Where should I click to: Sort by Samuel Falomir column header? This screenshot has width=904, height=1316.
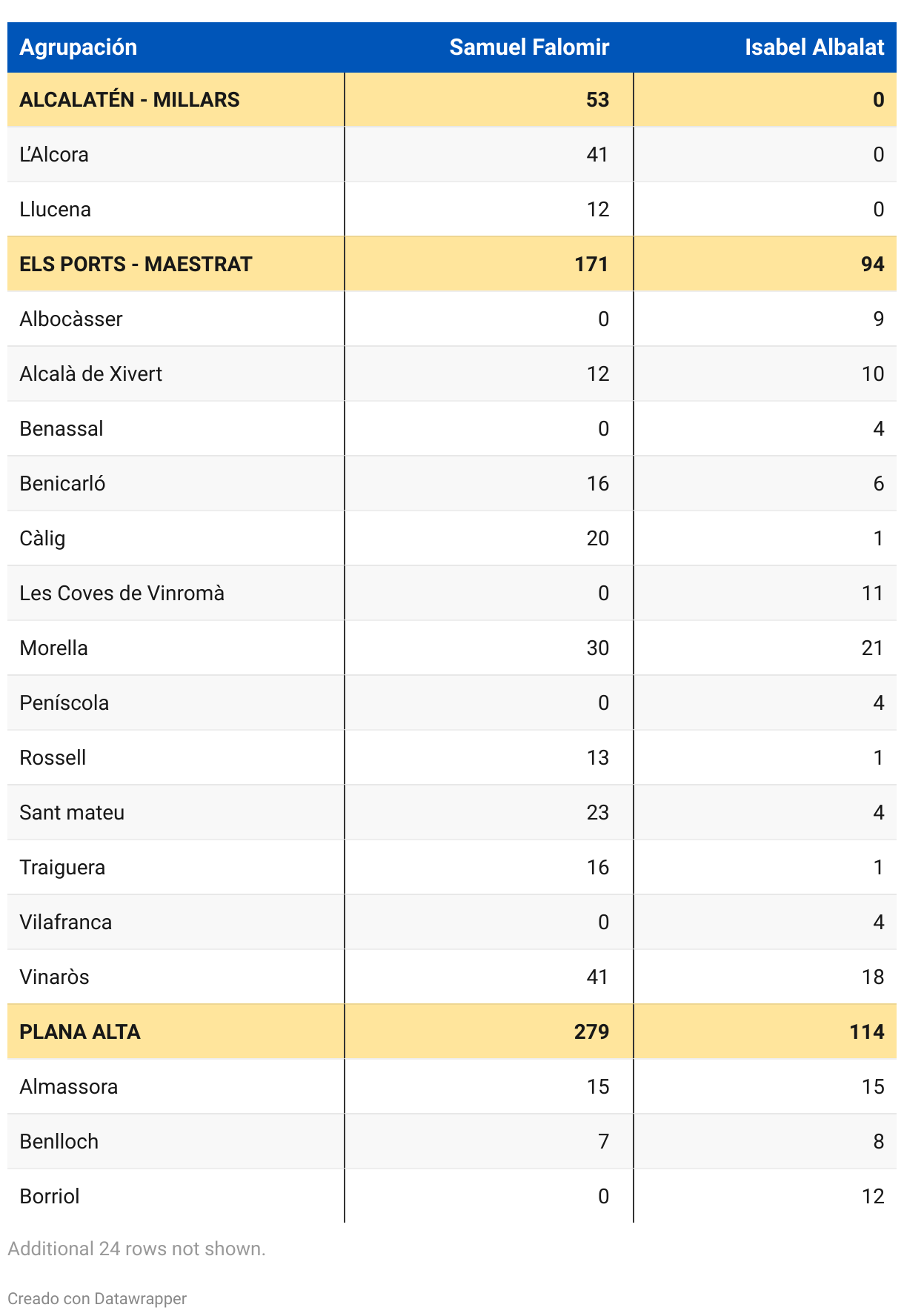[528, 47]
